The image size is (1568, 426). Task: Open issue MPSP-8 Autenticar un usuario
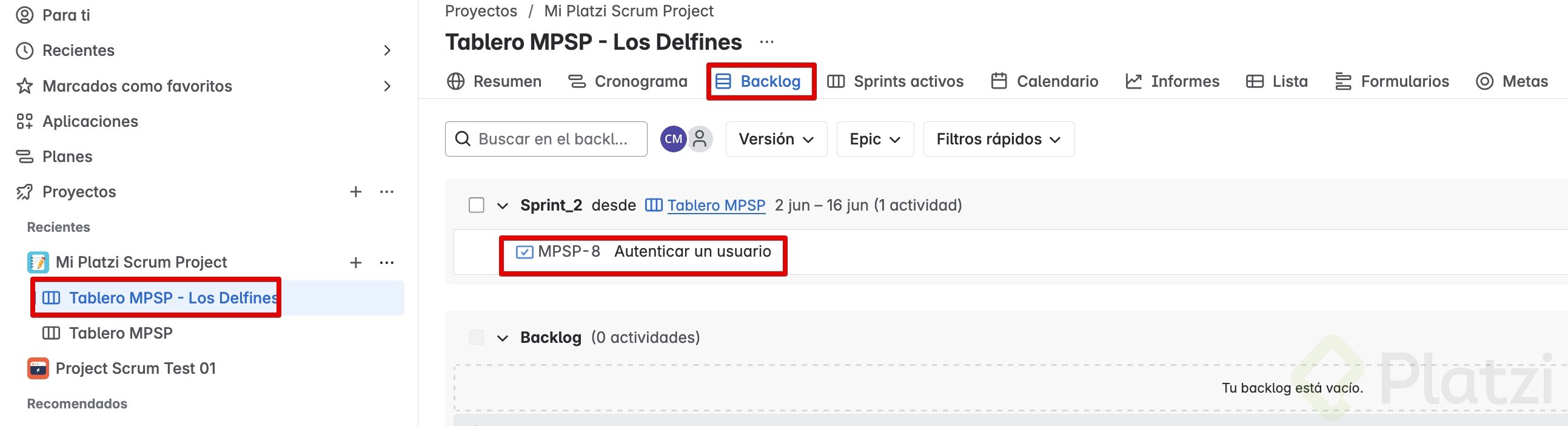[691, 252]
